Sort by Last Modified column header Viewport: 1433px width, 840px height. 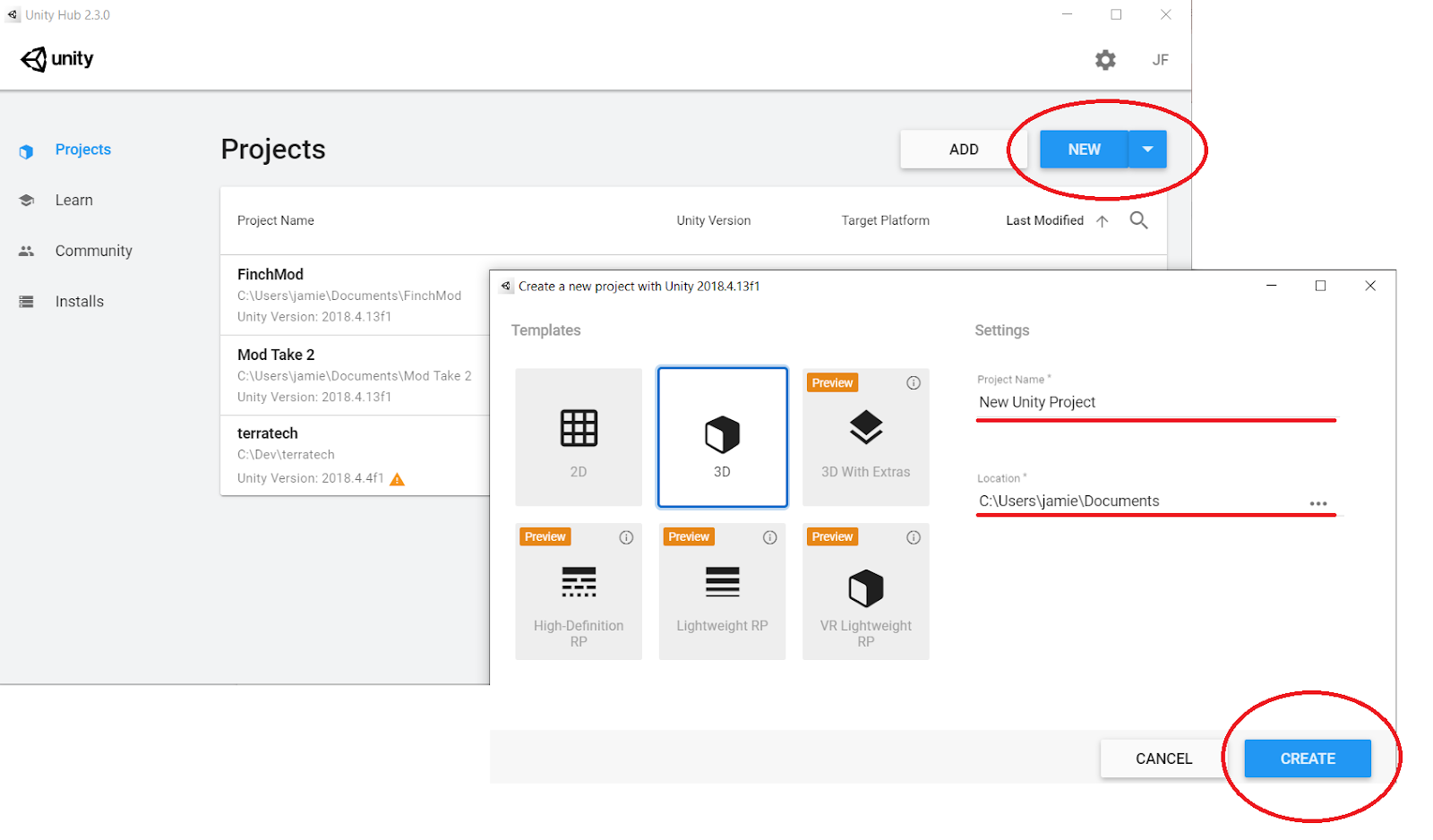(x=1044, y=220)
